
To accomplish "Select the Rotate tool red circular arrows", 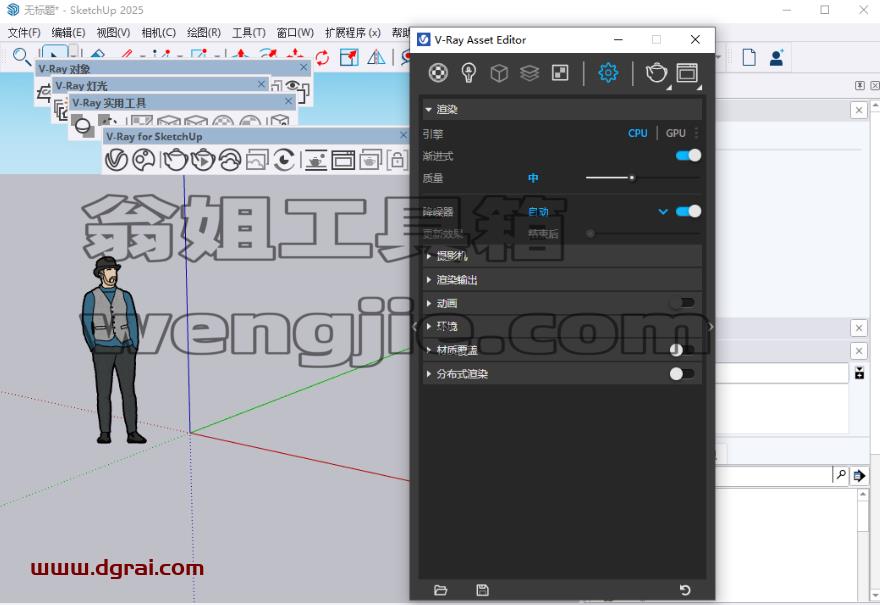I will [322, 57].
